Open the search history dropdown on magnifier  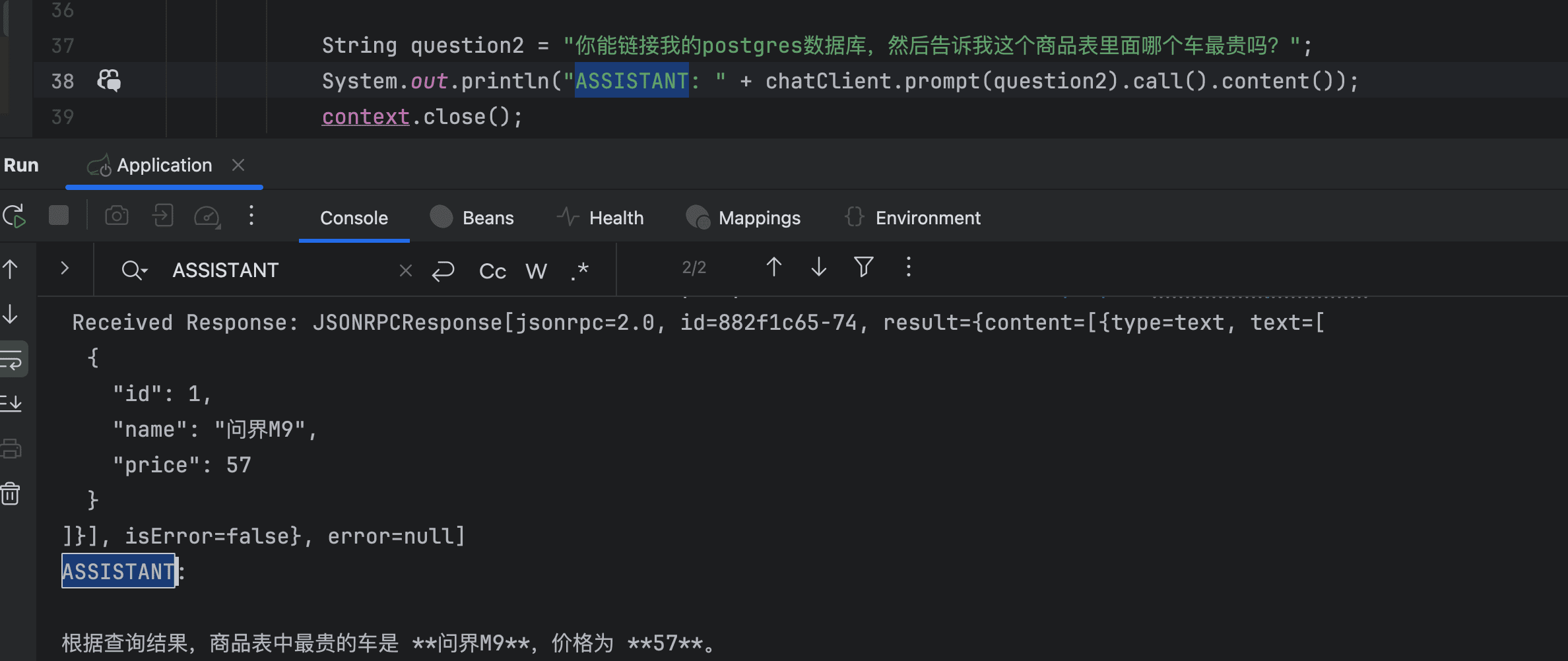135,270
